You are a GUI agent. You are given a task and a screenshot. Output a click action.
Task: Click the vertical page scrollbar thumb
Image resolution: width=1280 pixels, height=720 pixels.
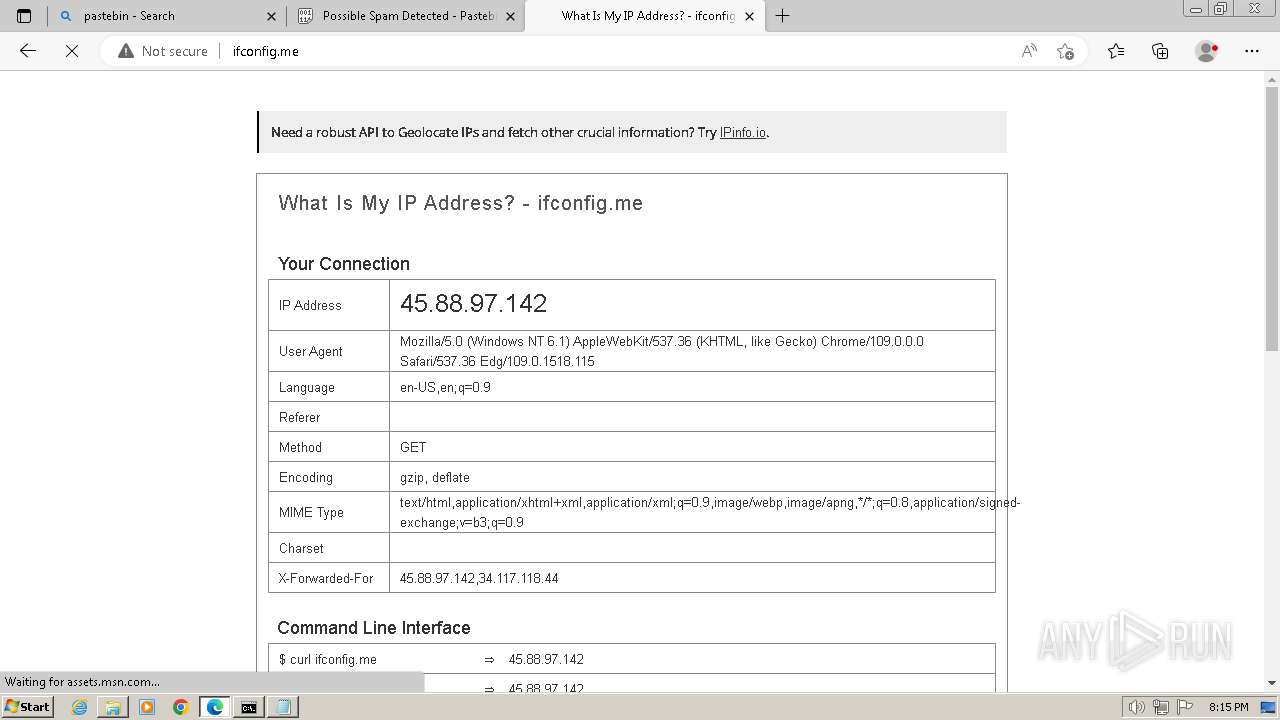(1272, 218)
